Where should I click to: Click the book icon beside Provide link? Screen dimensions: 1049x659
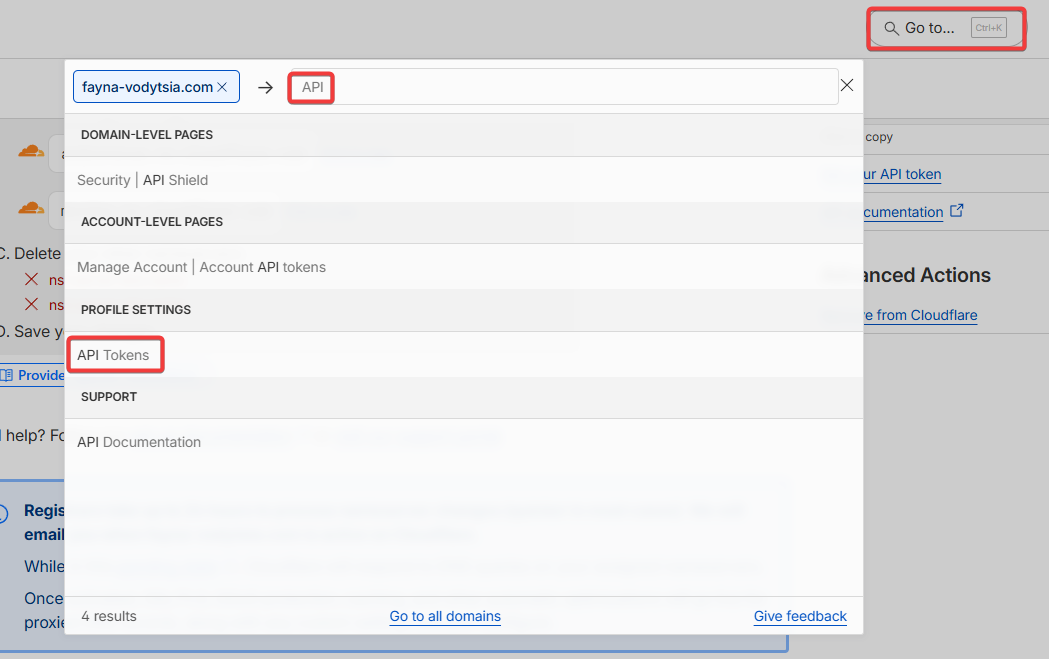click(6, 375)
